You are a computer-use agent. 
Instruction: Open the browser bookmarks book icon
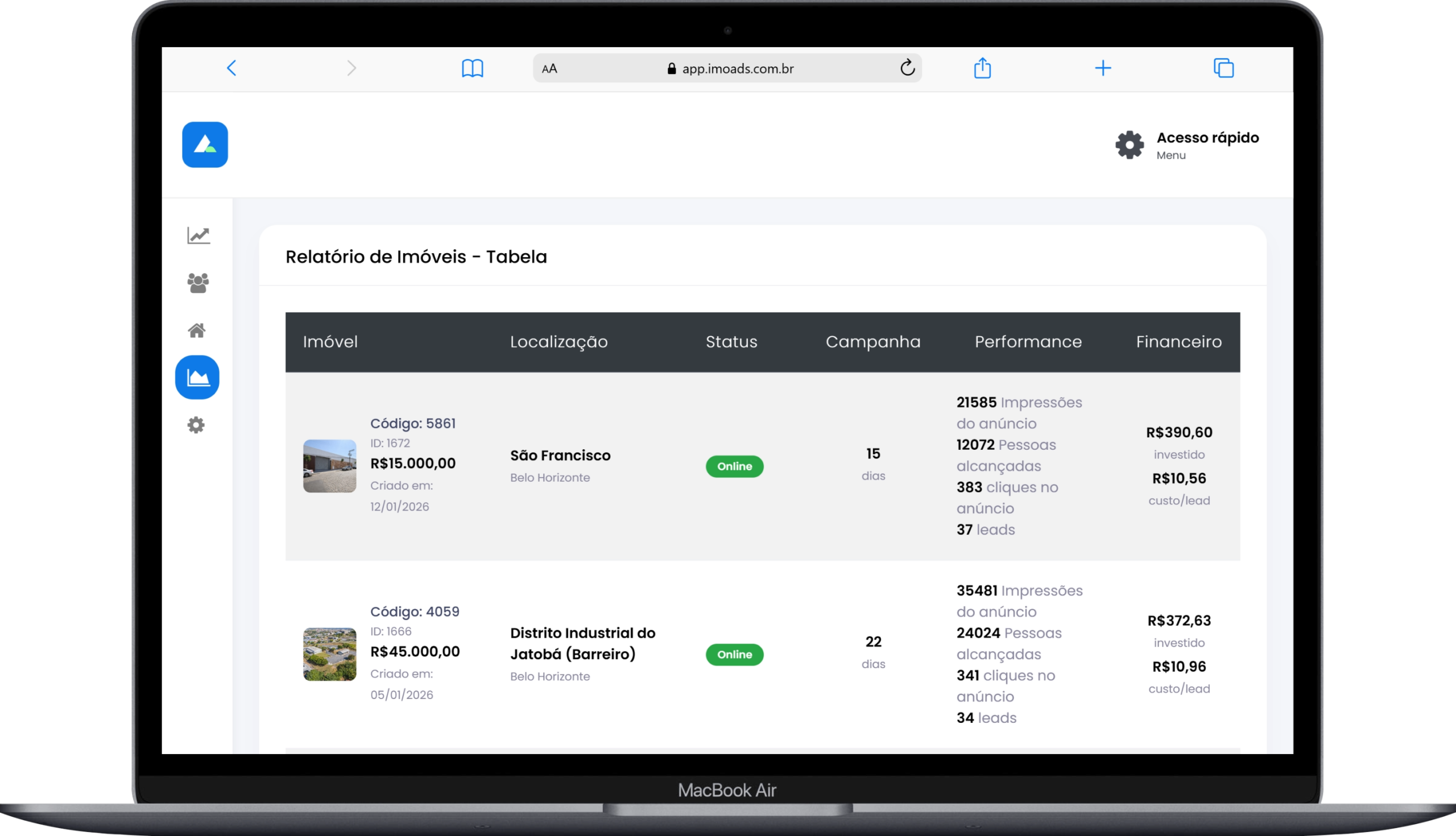(473, 68)
